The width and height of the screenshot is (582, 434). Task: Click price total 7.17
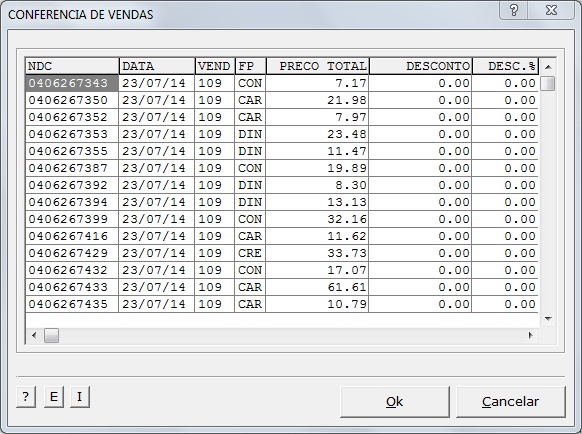tap(317, 83)
